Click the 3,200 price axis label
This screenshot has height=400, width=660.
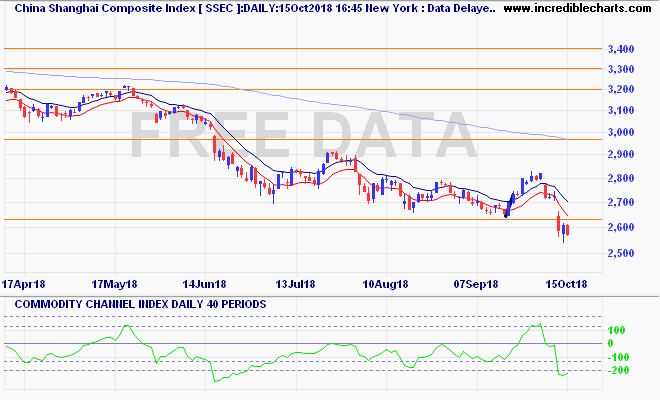(x=621, y=90)
